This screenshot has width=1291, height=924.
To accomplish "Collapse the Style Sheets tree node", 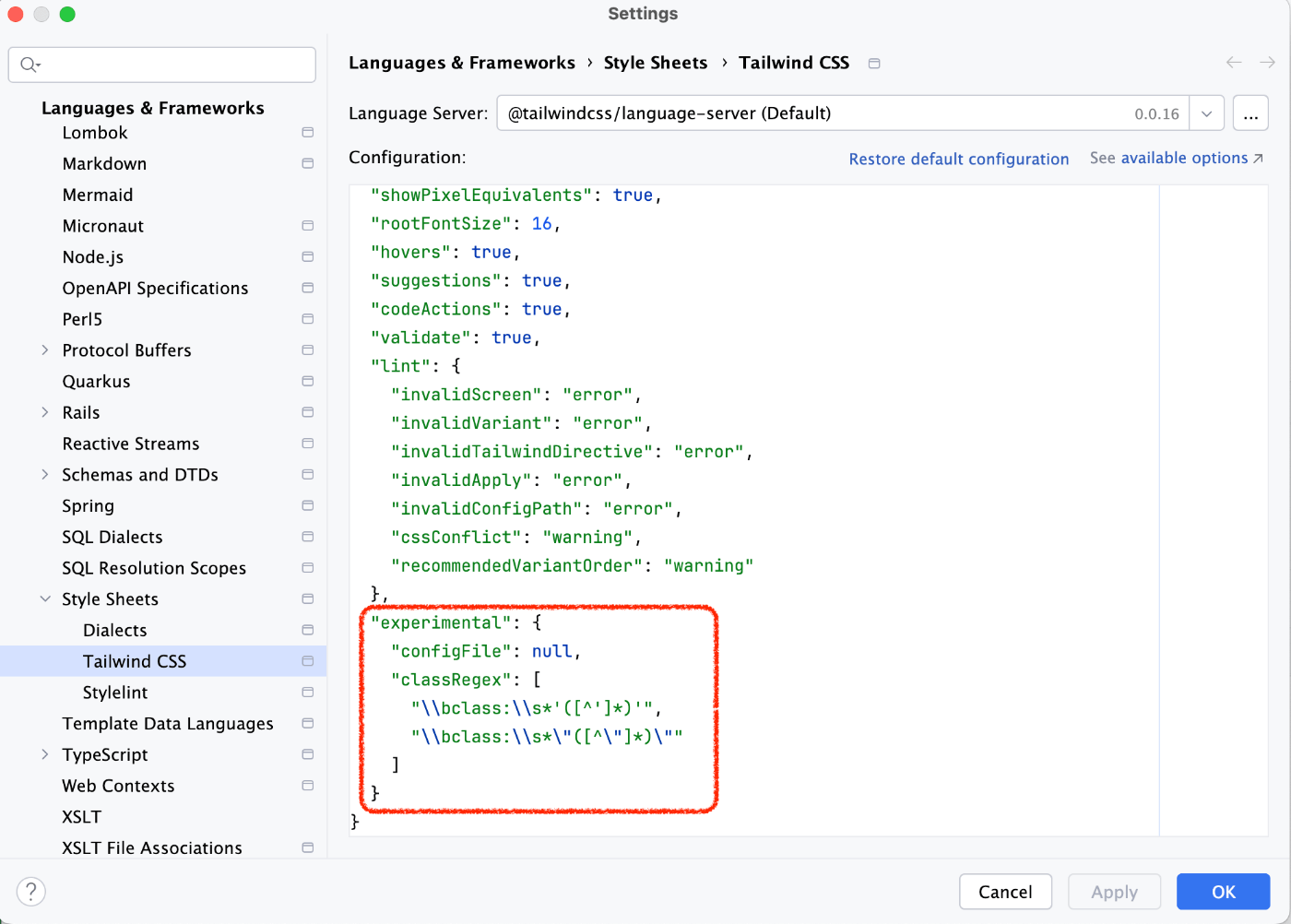I will pyautogui.click(x=45, y=599).
